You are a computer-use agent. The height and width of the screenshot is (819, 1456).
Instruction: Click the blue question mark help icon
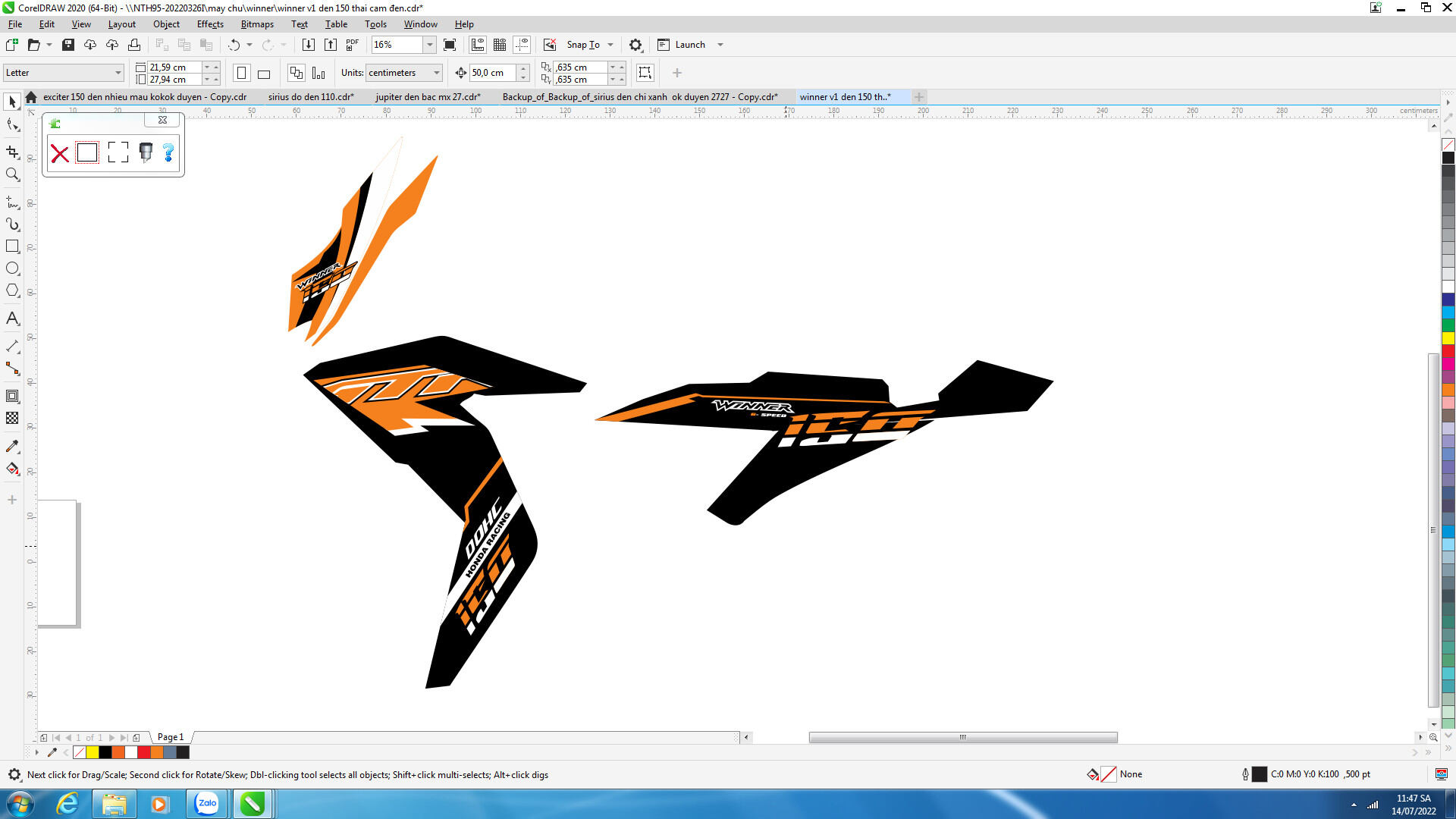tap(168, 152)
